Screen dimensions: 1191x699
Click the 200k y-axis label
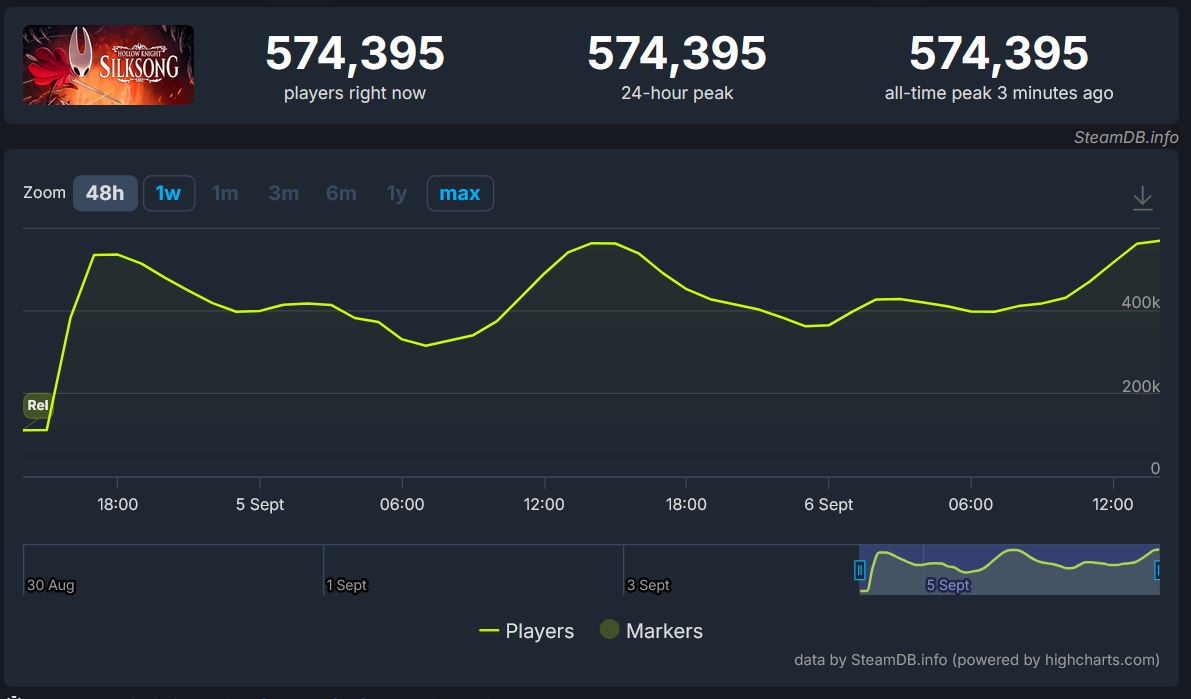[x=1141, y=386]
